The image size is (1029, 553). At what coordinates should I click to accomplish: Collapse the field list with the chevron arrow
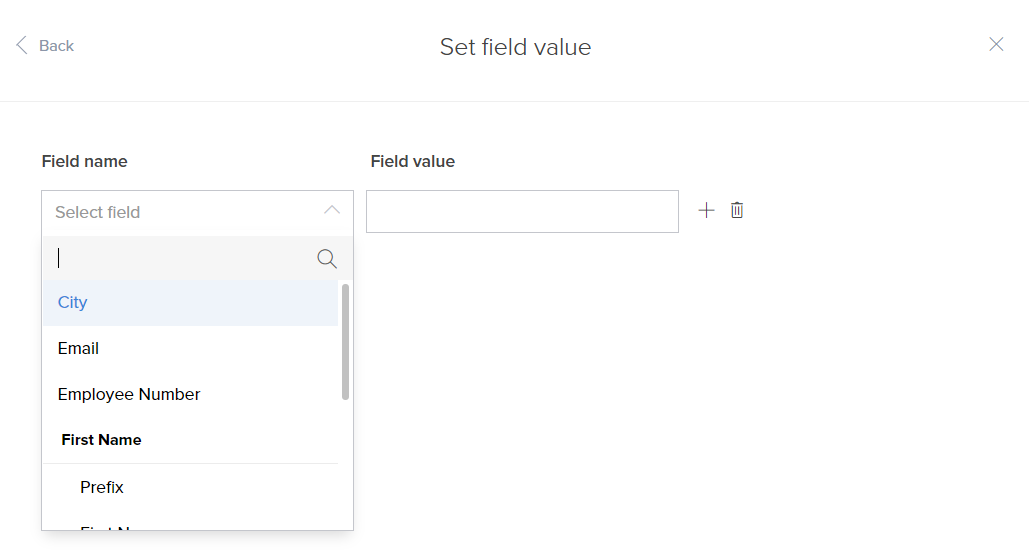click(x=332, y=211)
